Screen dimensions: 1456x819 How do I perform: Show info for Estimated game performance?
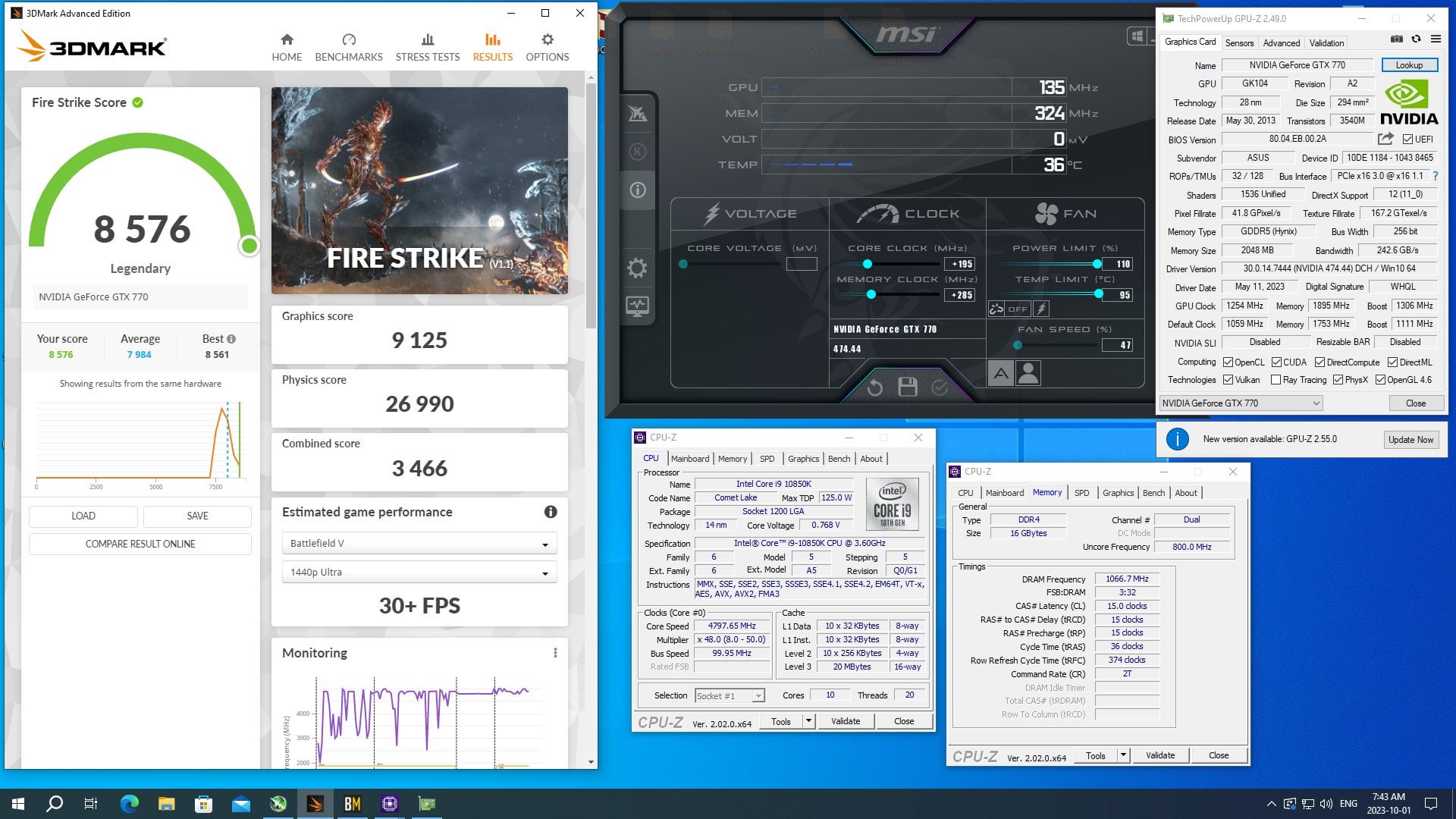point(551,512)
